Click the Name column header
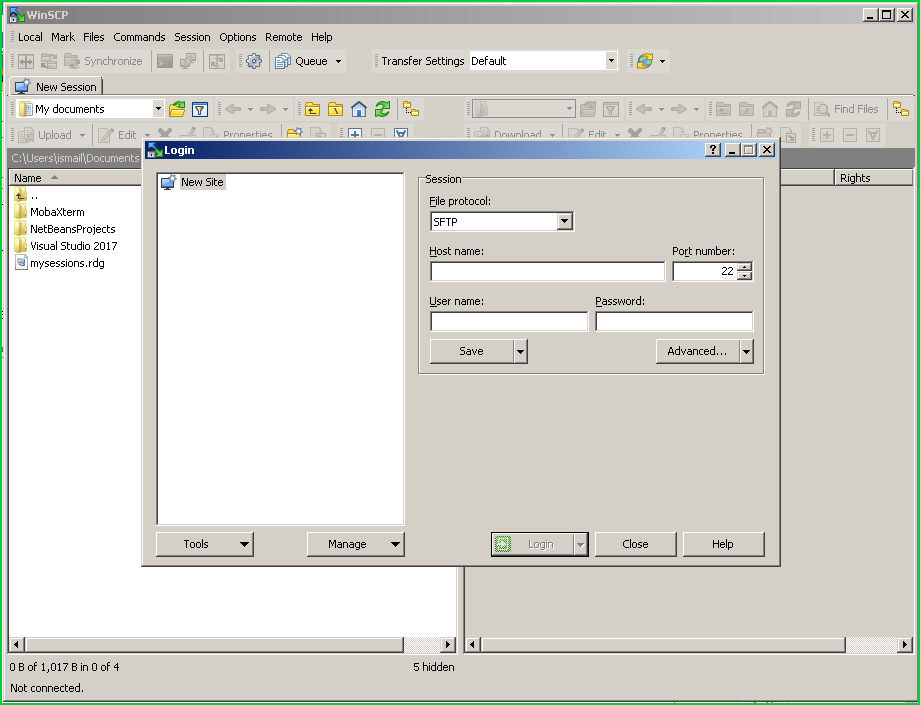 (x=75, y=178)
